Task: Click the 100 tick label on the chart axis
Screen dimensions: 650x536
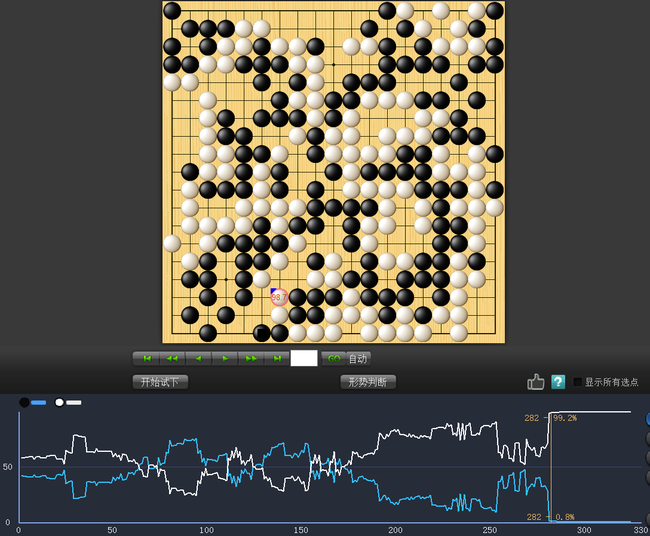Action: [x=206, y=530]
